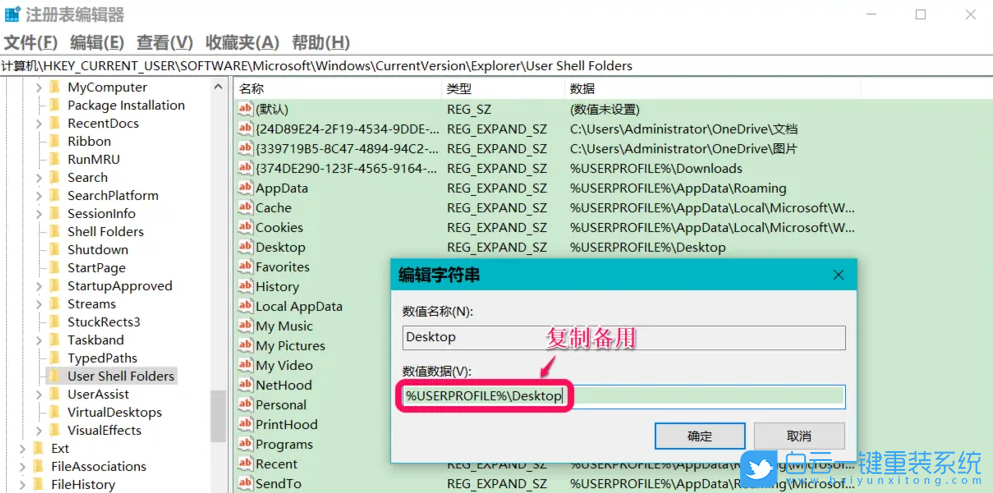Click the Cookies value's ab icon
Viewport: 993px width, 493px height.
pyautogui.click(x=245, y=227)
